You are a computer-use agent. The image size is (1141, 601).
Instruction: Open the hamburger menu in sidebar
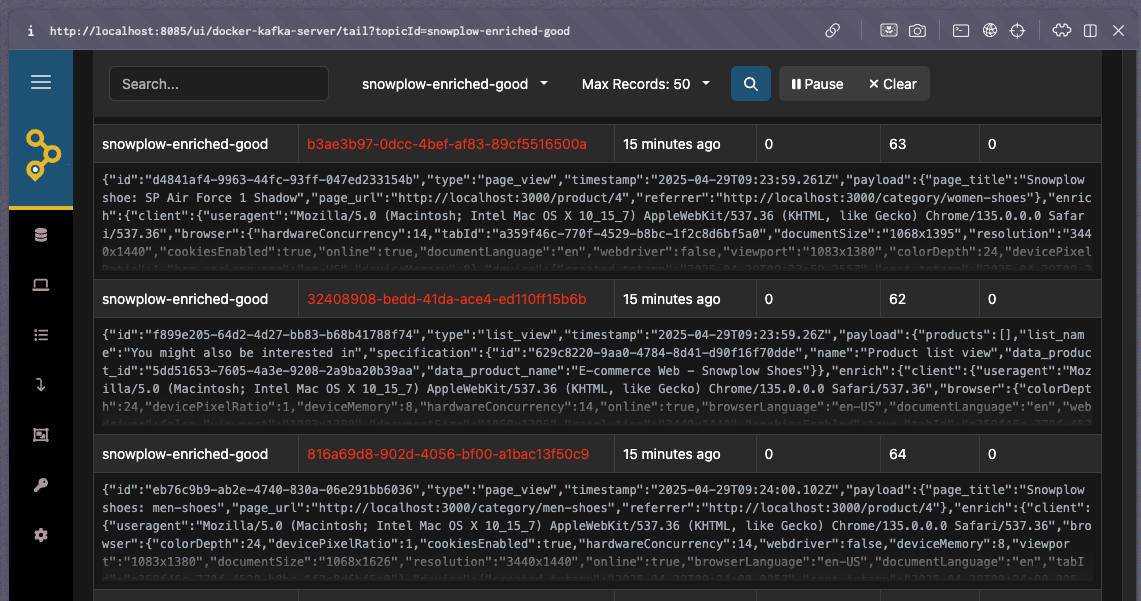pyautogui.click(x=41, y=82)
